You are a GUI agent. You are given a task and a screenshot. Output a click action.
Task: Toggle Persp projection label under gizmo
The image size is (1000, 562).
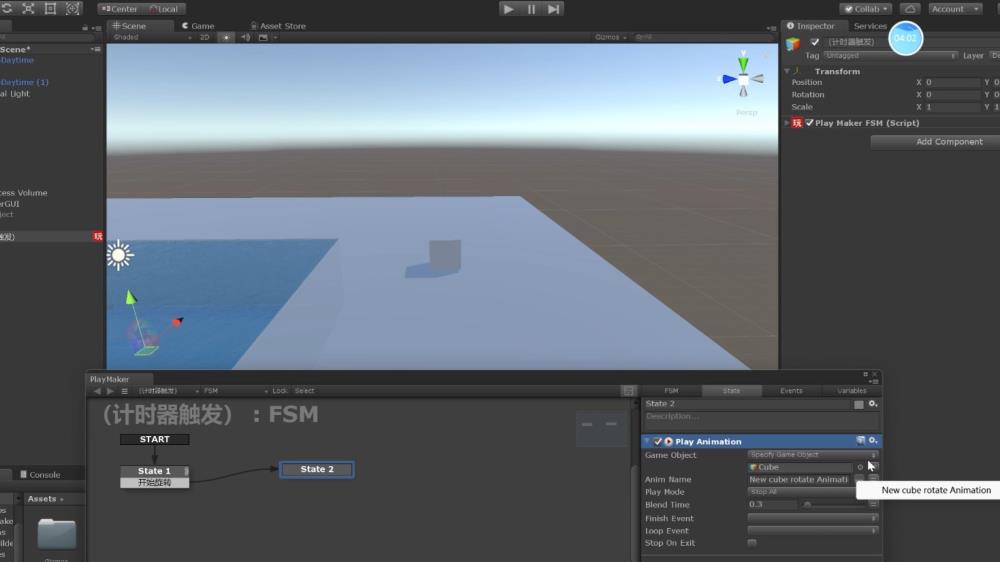coord(747,112)
